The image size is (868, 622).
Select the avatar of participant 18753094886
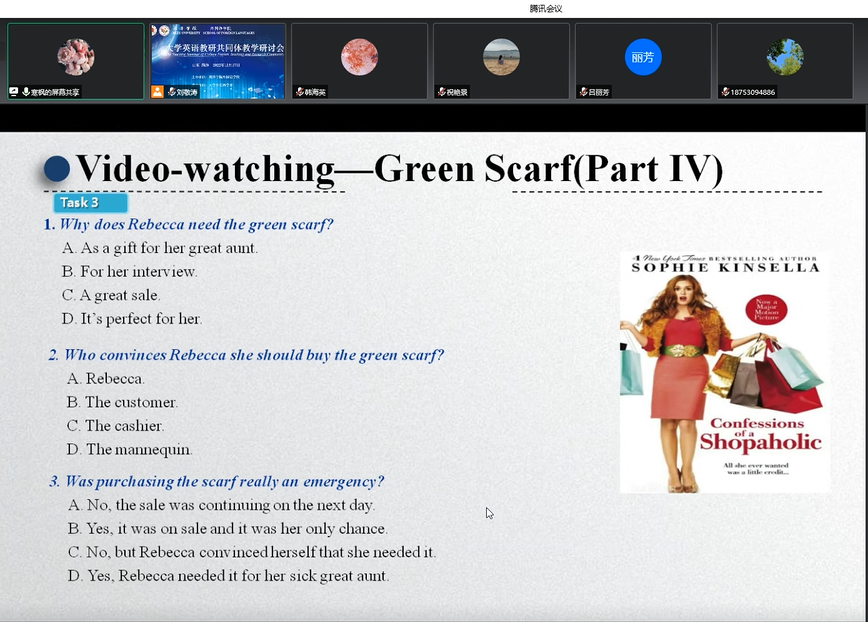[x=785, y=57]
